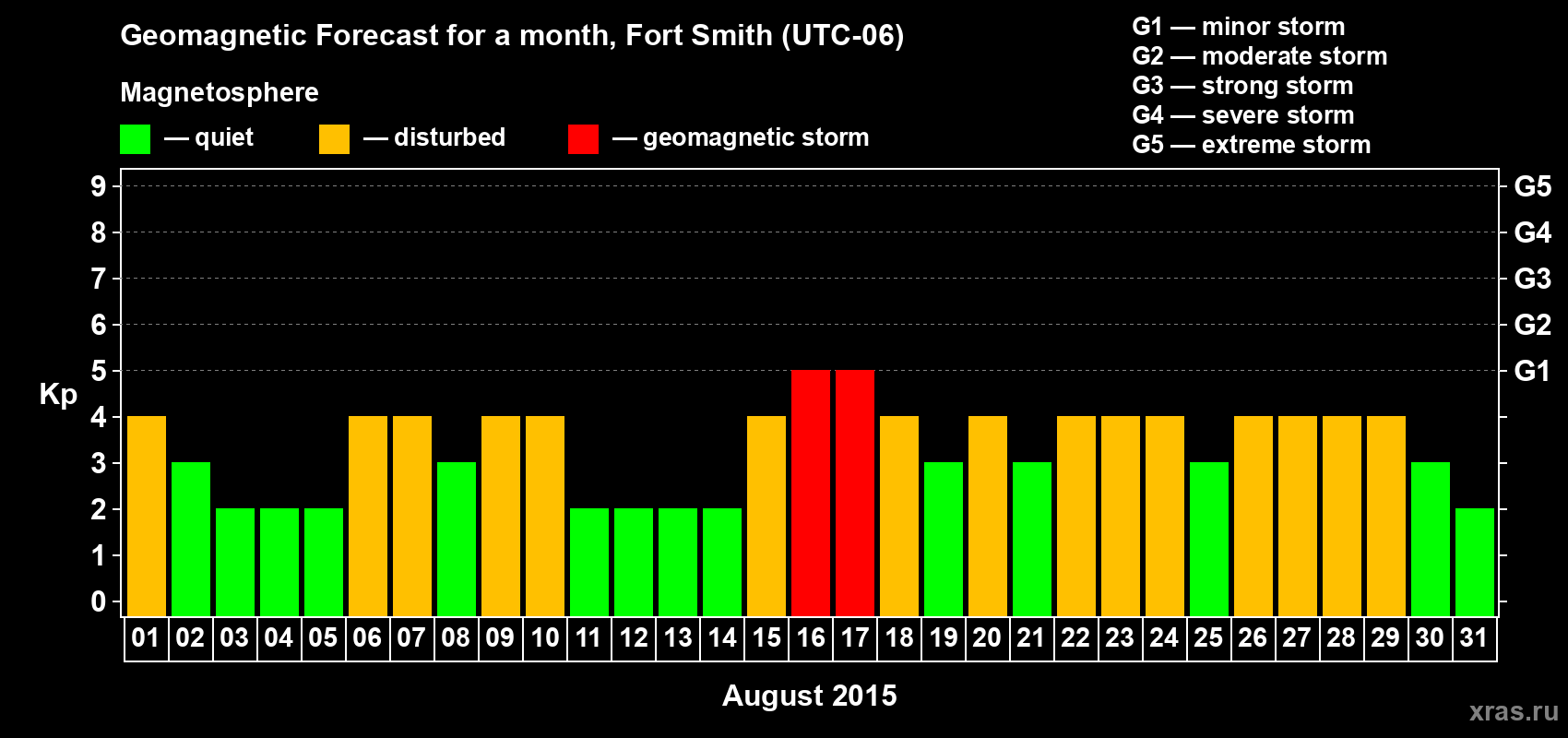The height and width of the screenshot is (738, 1568).
Task: Select the orange bar for day 24
Action: pyautogui.click(x=1165, y=517)
